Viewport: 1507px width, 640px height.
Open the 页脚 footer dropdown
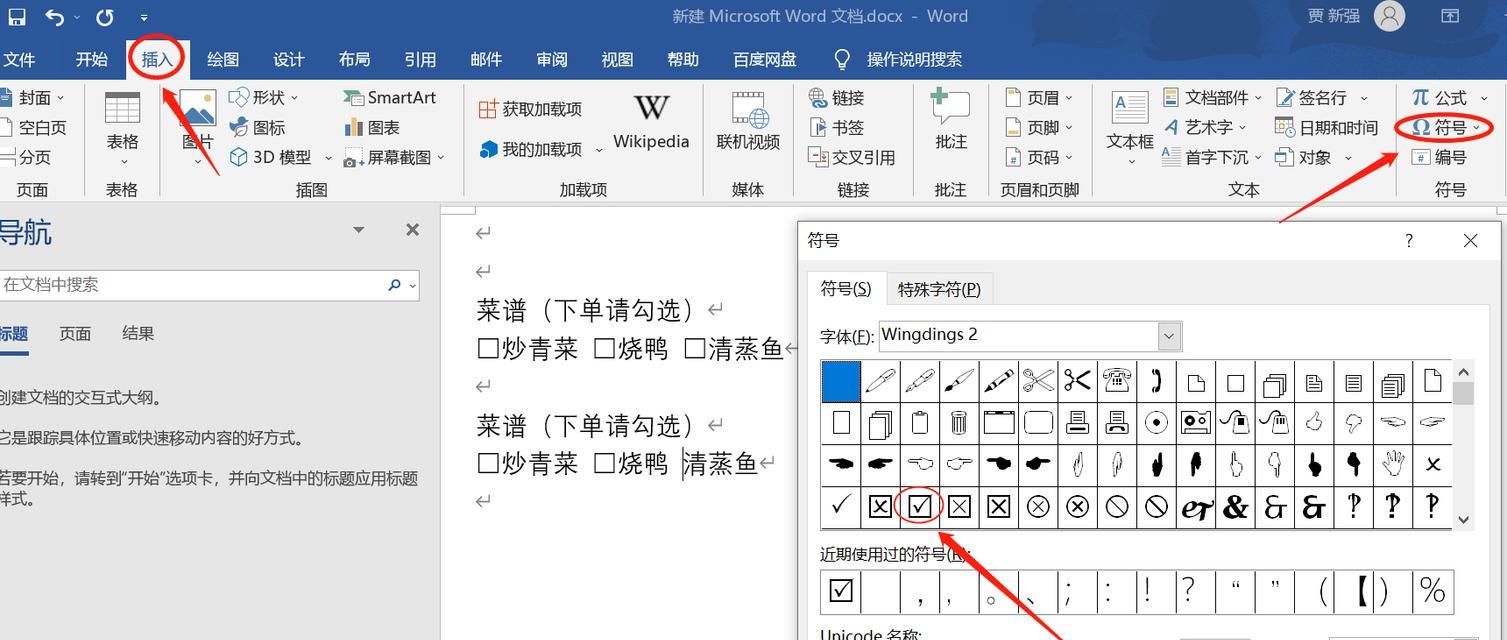pyautogui.click(x=1038, y=128)
